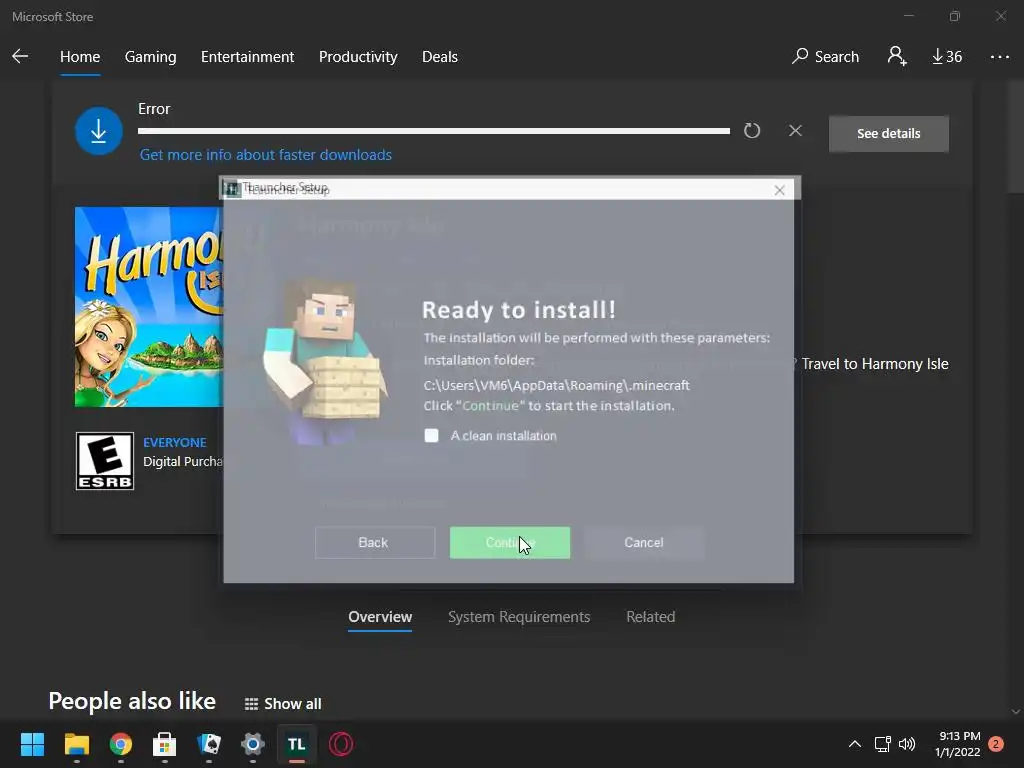
Task: Click the network status tray icon
Action: click(x=882, y=744)
